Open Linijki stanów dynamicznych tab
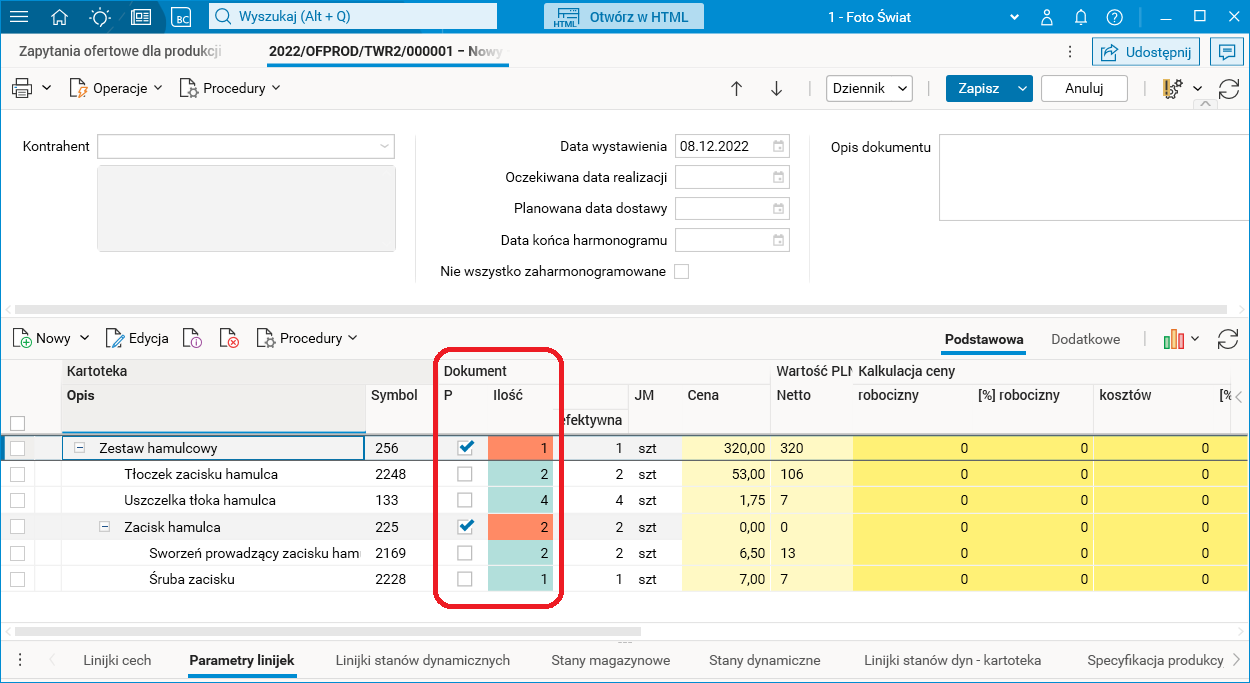This screenshot has width=1250, height=683. click(423, 660)
